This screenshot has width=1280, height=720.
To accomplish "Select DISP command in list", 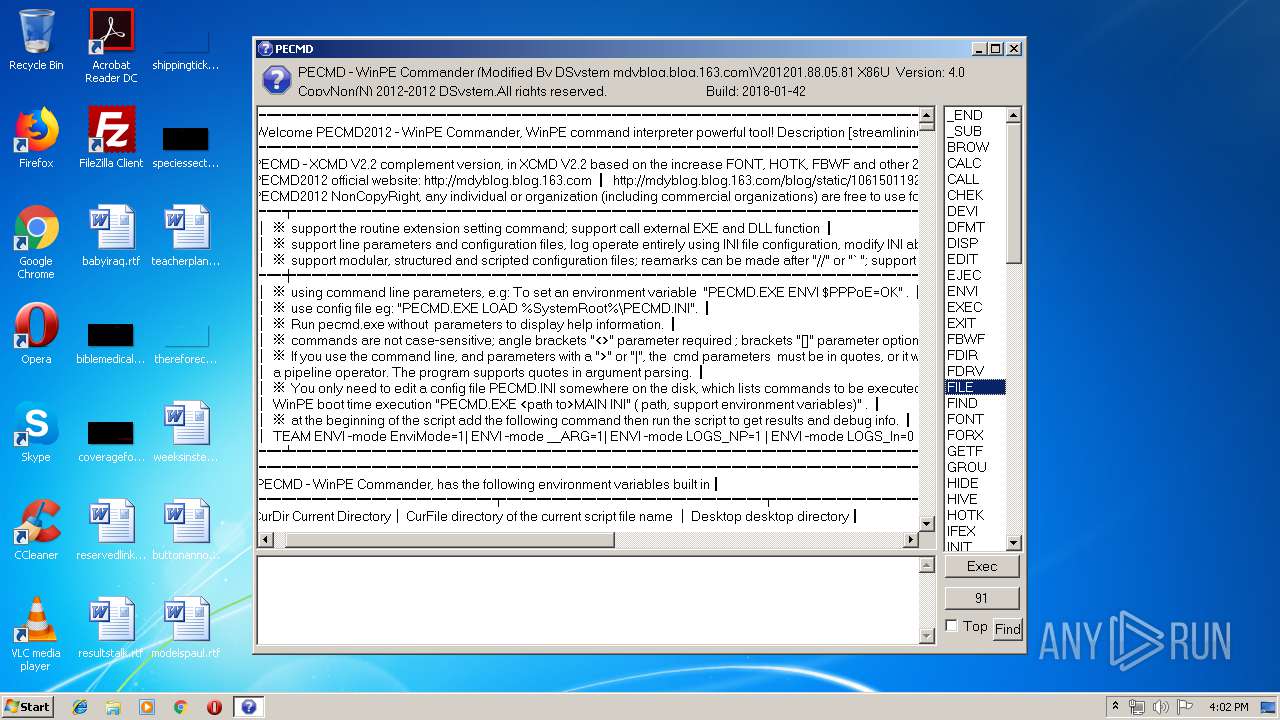I will (x=975, y=243).
